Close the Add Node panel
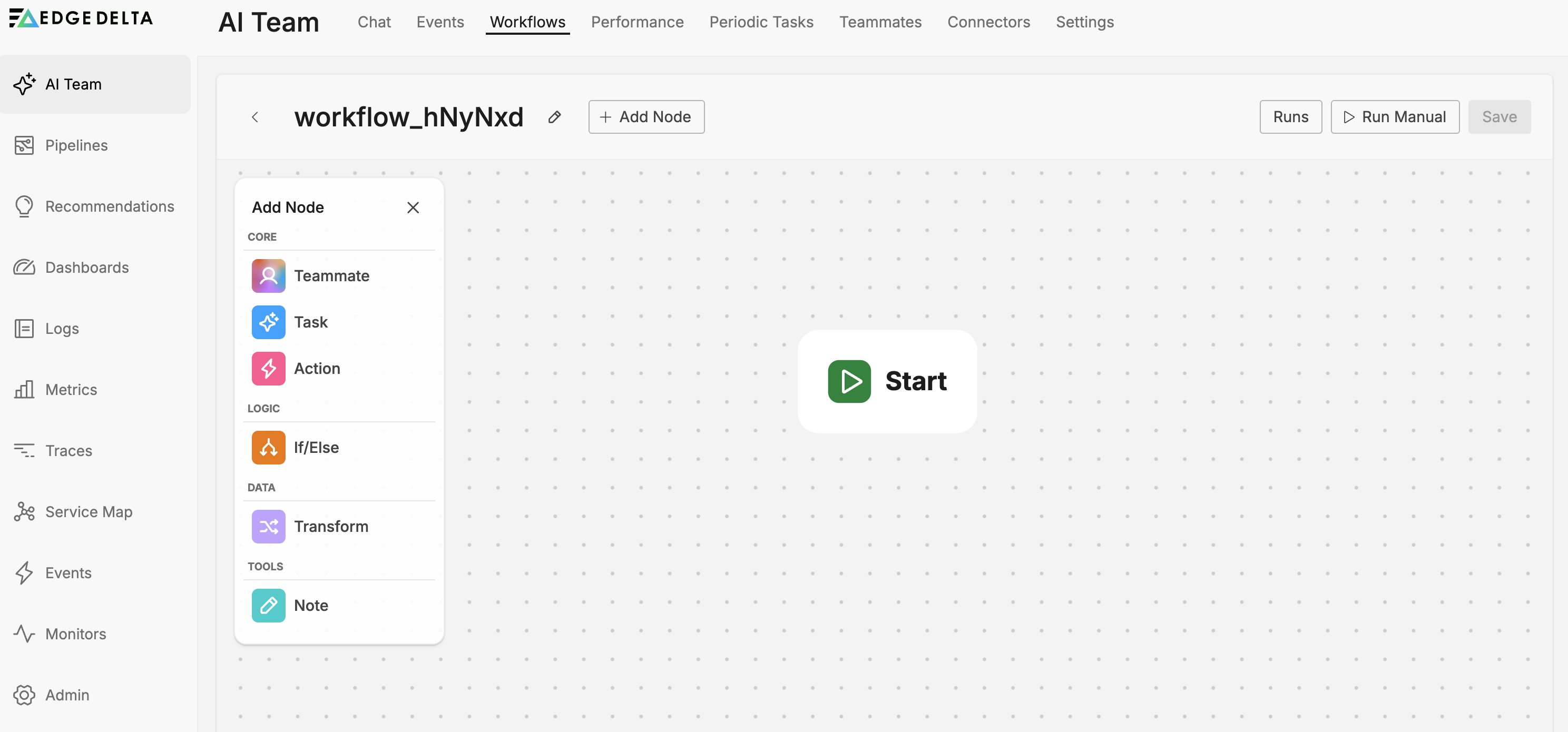The image size is (1568, 732). point(413,207)
